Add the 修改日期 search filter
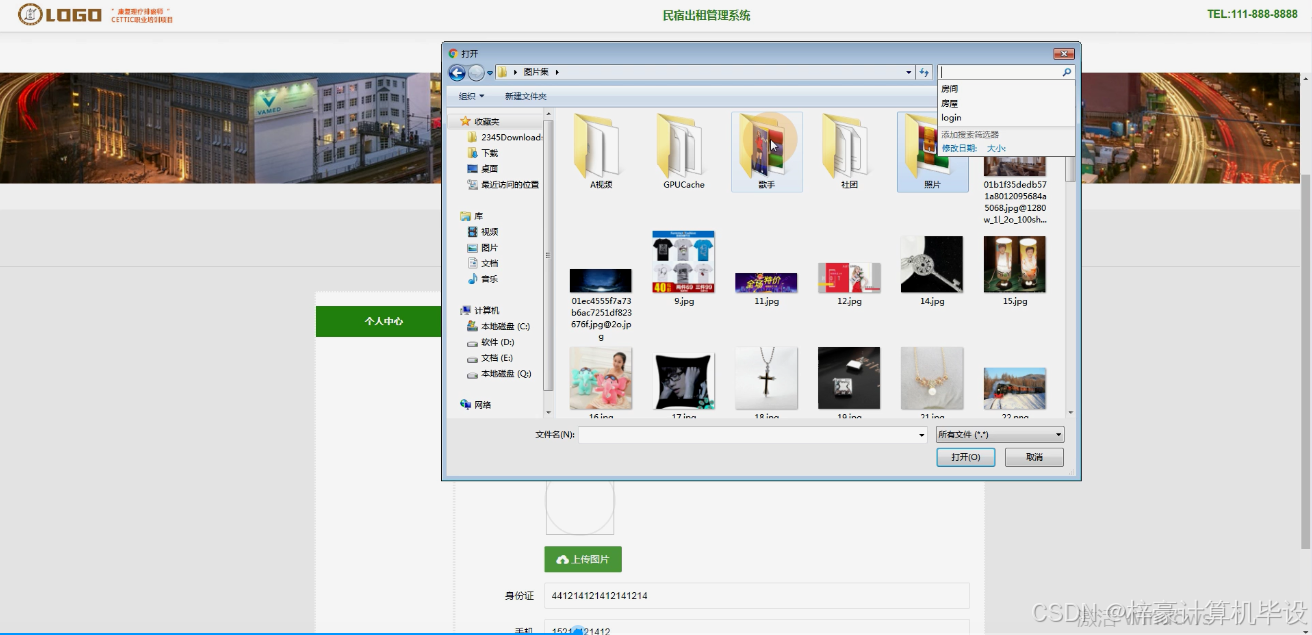Viewport: 1312px width, 635px height. click(959, 148)
